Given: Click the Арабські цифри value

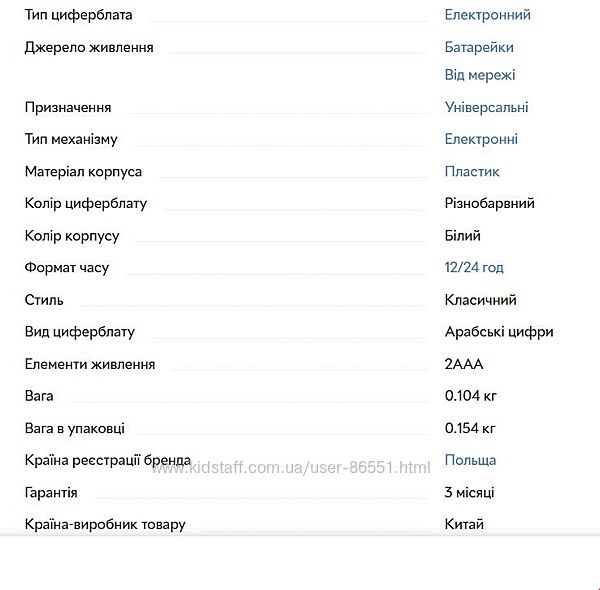Looking at the screenshot, I should 498,331.
